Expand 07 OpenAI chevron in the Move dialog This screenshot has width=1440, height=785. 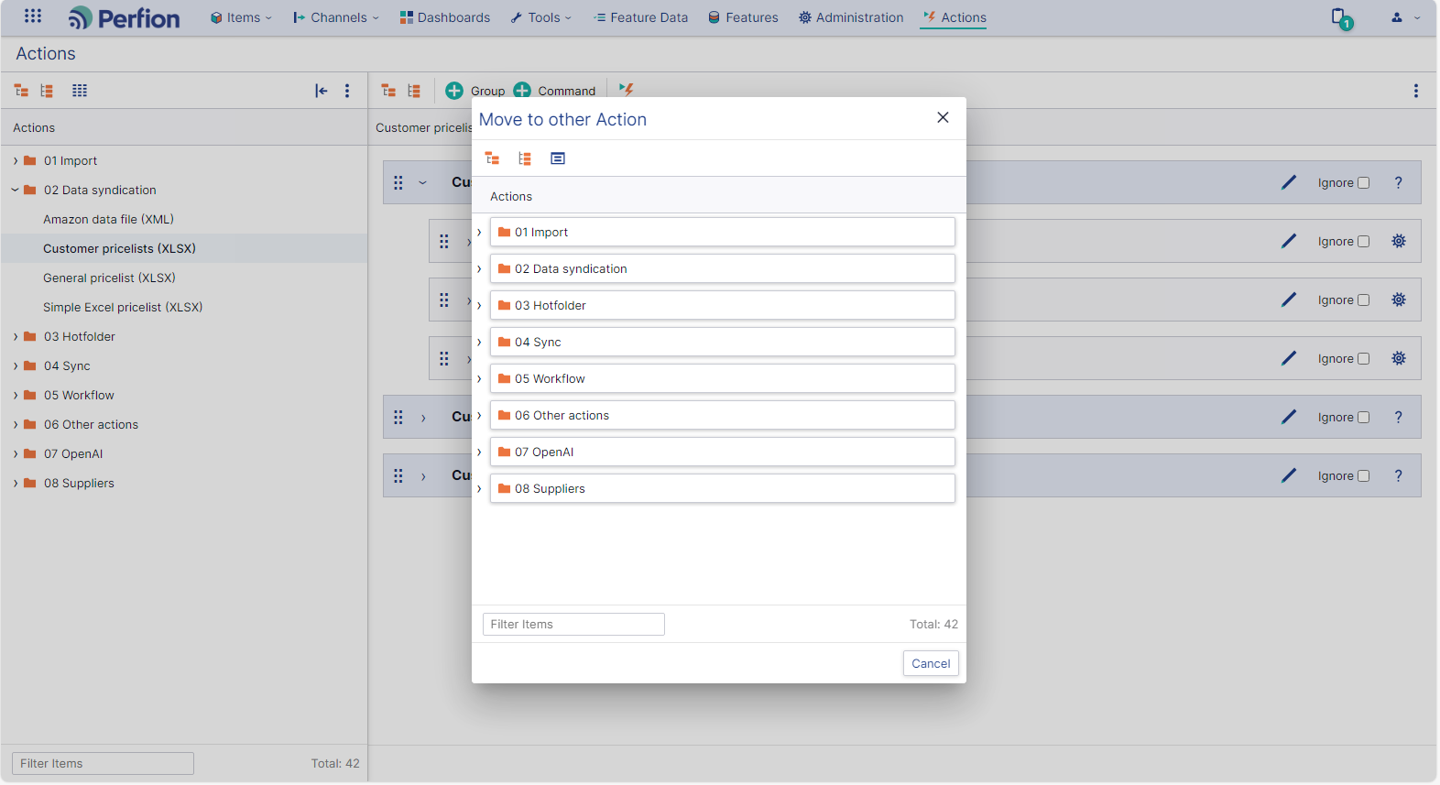coord(479,452)
